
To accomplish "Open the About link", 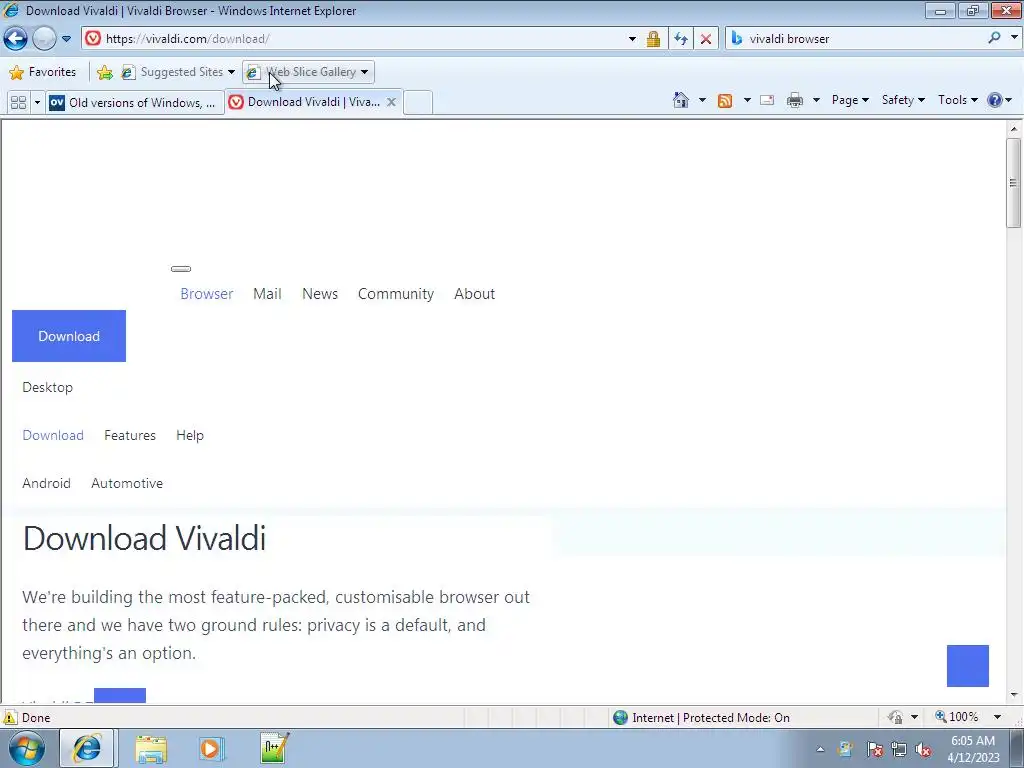I will 475,294.
